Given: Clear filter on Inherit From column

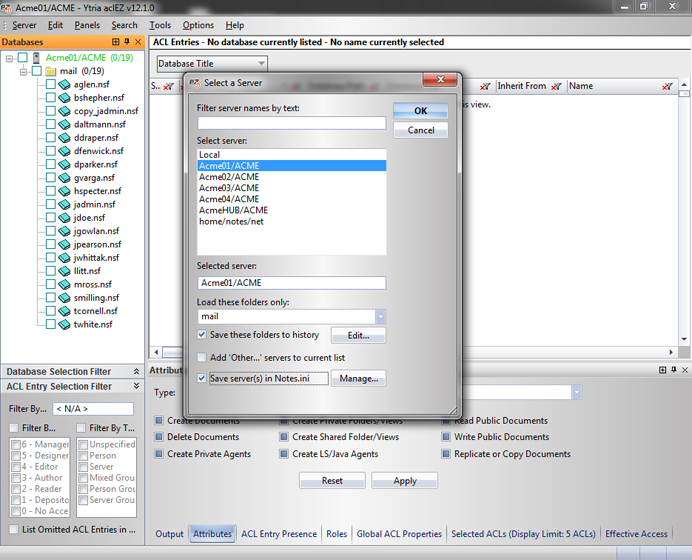Looking at the screenshot, I should point(557,86).
